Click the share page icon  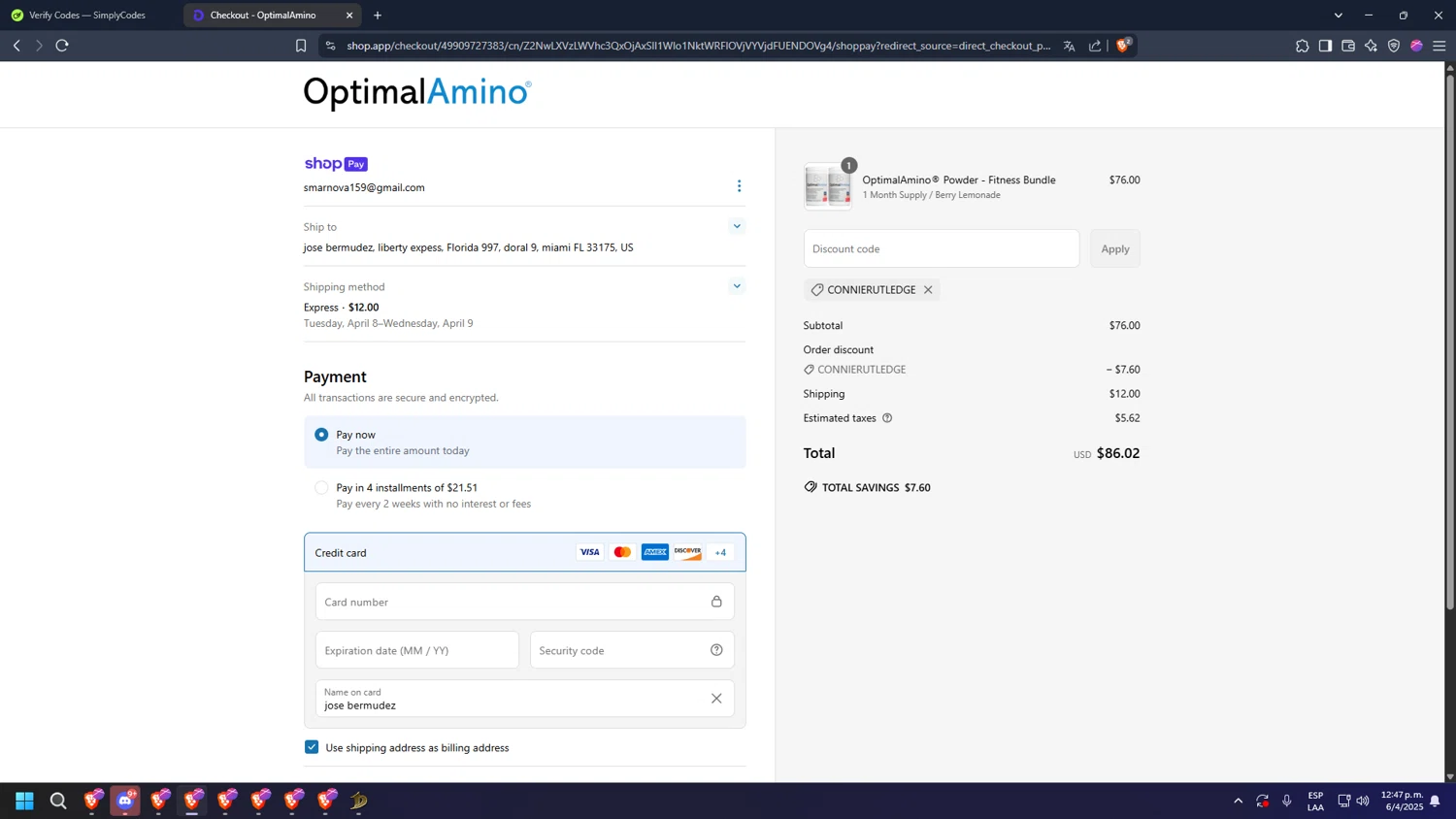(1095, 46)
